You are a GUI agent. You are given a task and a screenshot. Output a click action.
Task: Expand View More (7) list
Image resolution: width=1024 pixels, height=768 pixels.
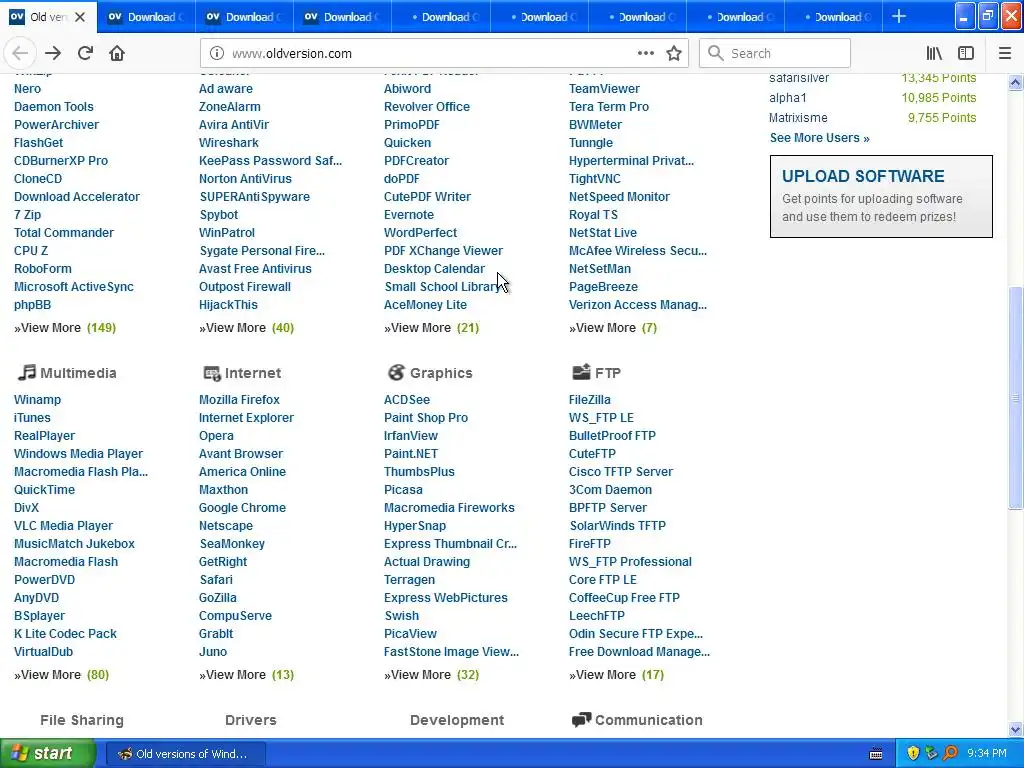(613, 328)
